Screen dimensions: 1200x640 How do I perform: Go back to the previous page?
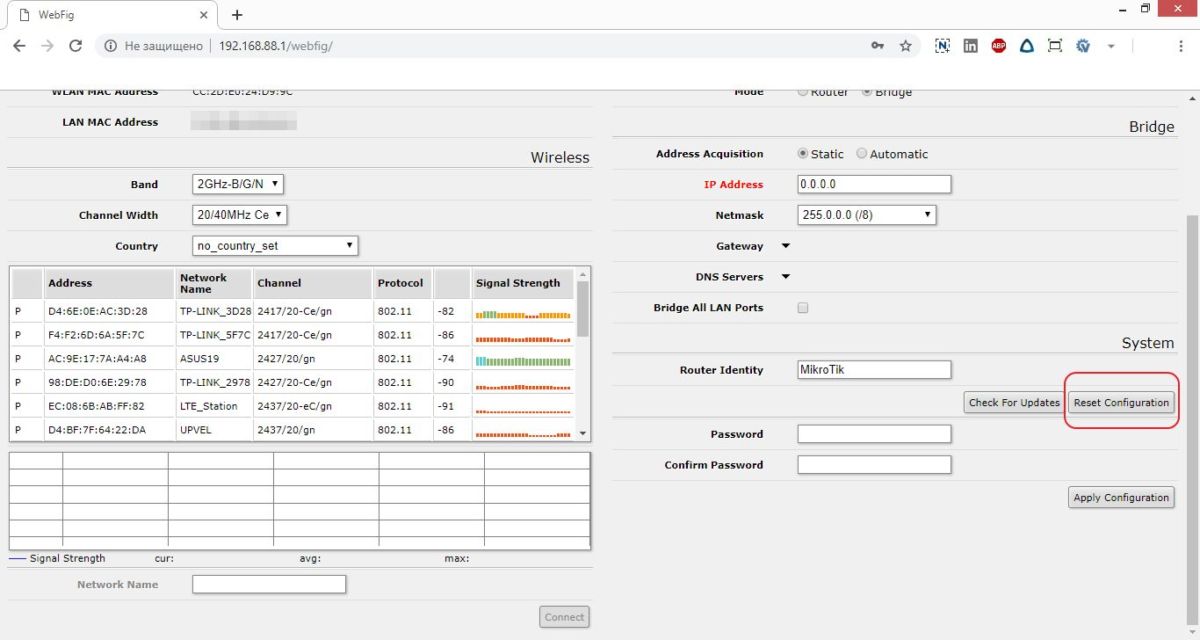pos(19,46)
